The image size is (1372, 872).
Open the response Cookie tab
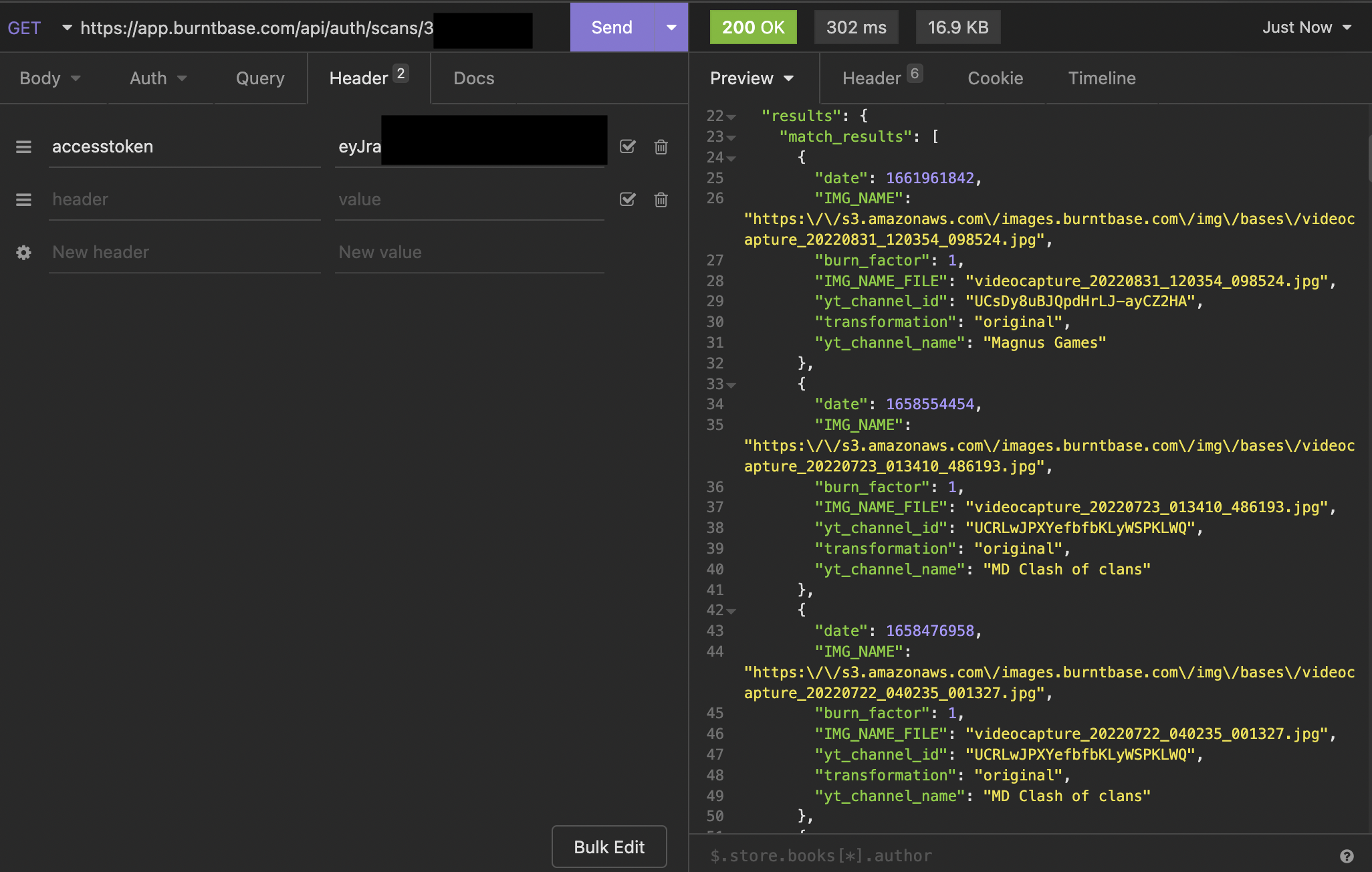pyautogui.click(x=995, y=79)
